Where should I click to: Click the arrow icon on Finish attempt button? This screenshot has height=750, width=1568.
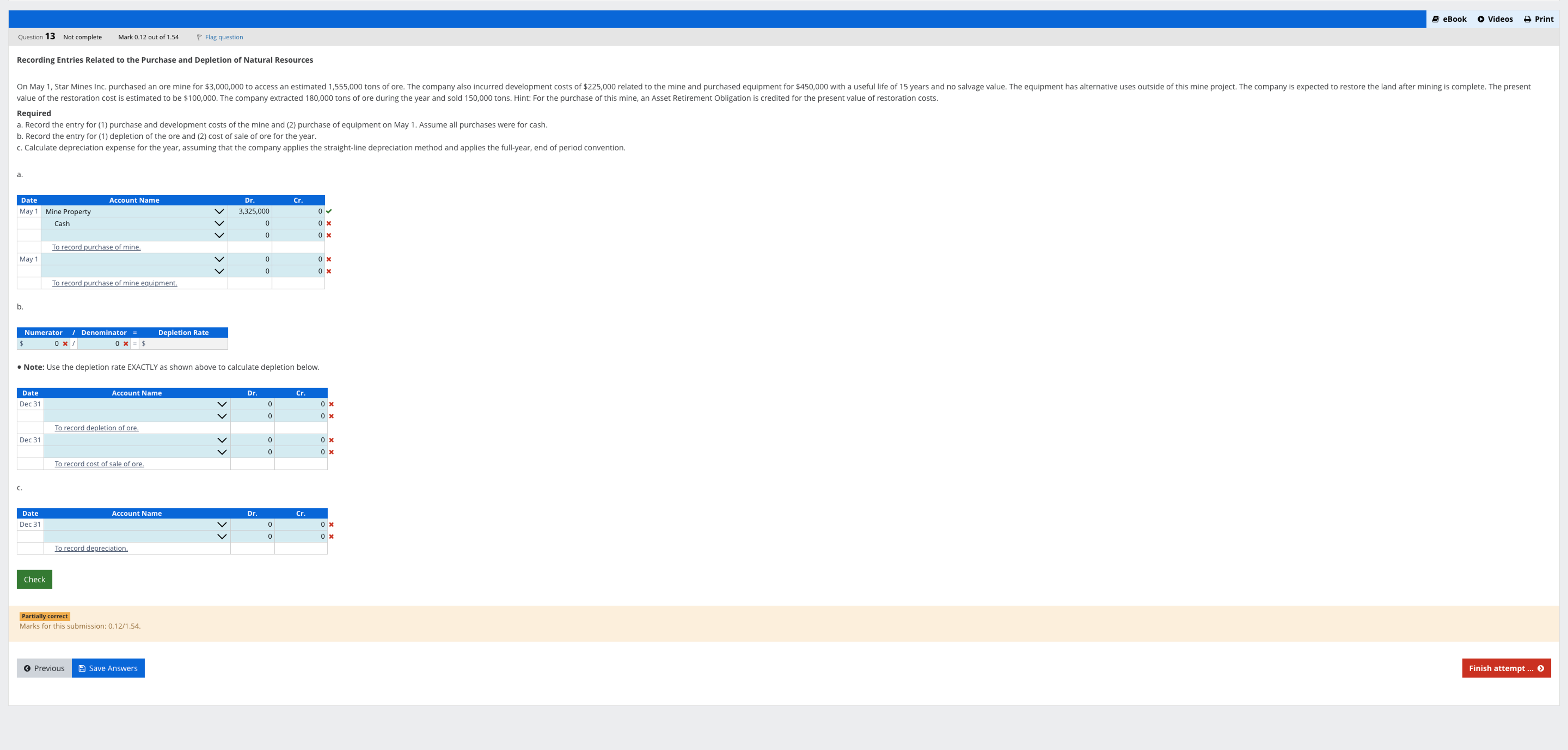tap(1540, 668)
